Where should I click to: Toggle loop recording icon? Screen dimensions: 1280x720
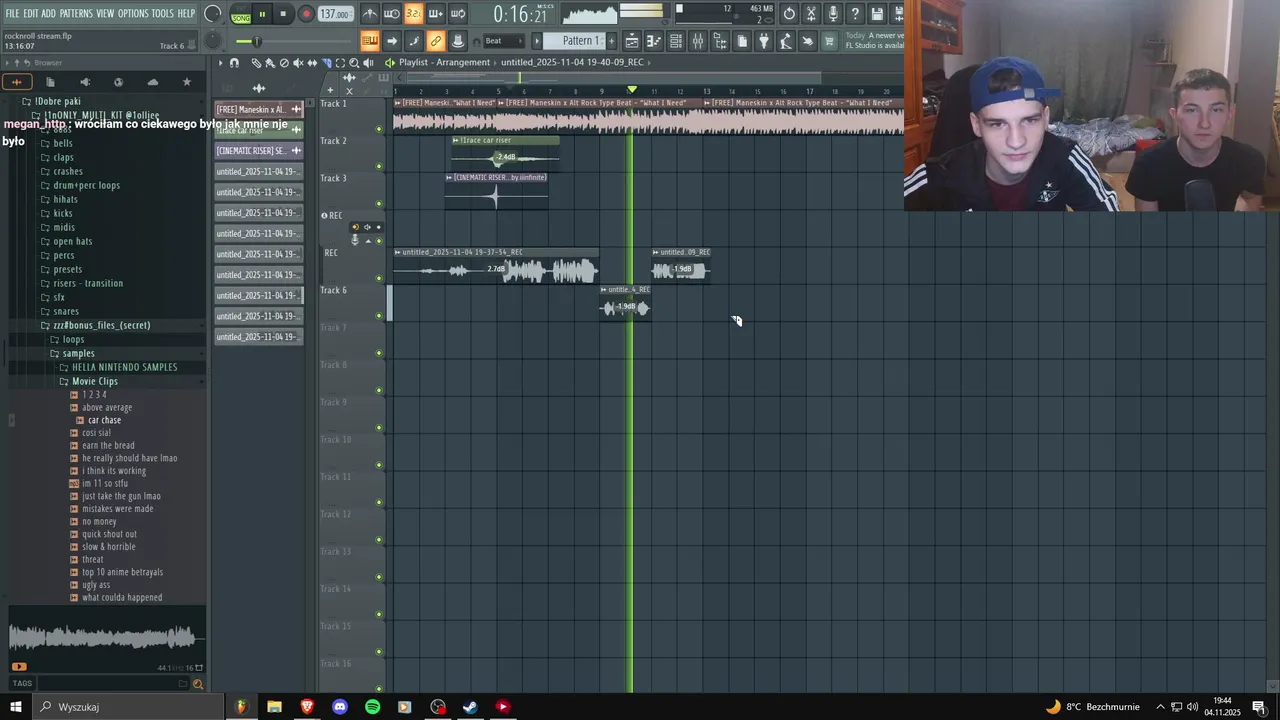[458, 14]
